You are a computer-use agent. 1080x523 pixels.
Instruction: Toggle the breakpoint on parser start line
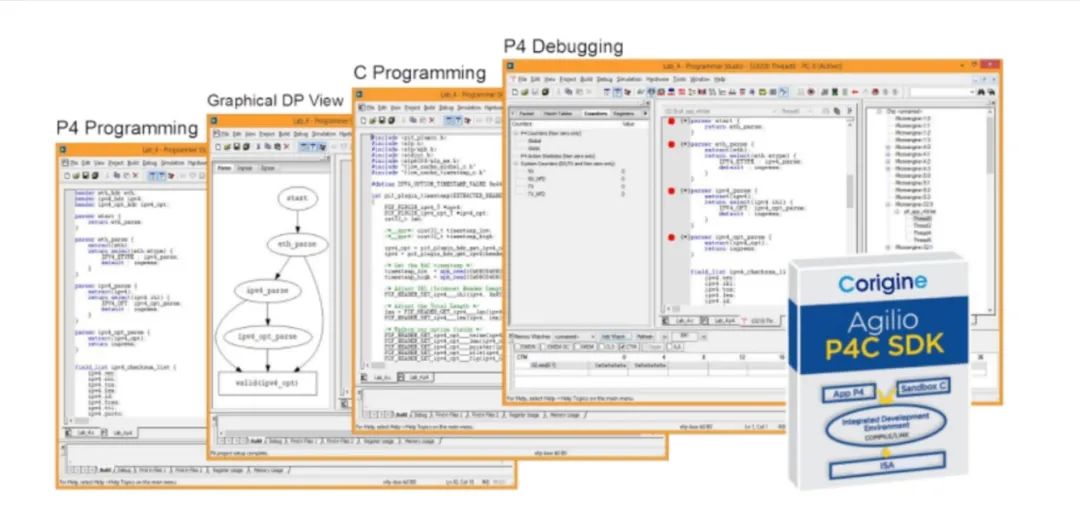[x=671, y=121]
